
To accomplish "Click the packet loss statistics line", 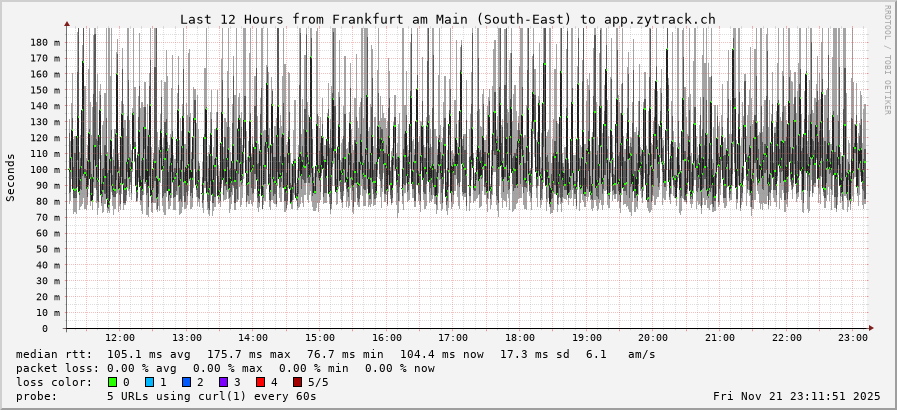I will point(225,368).
